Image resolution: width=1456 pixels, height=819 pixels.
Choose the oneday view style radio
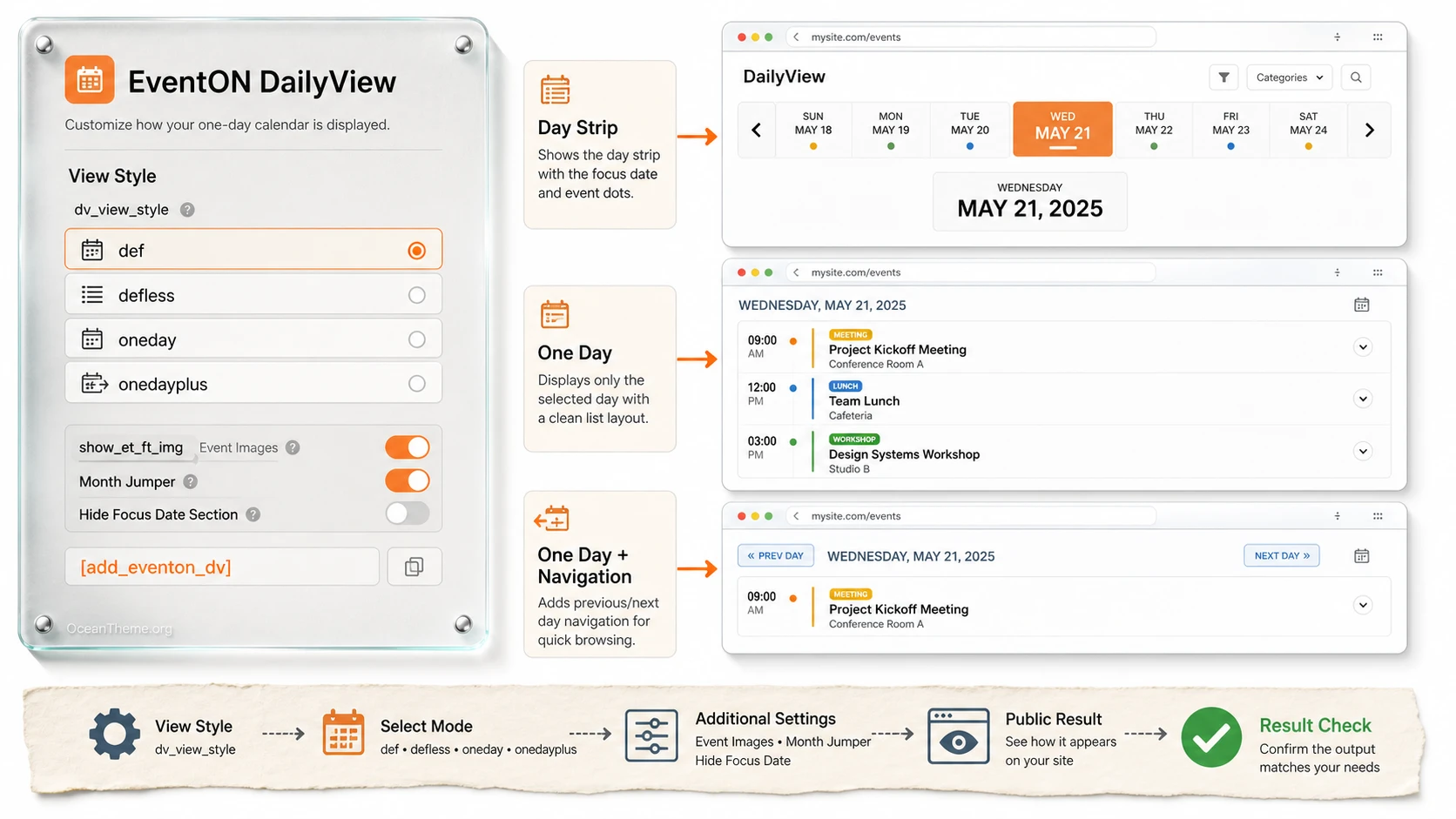tap(417, 339)
